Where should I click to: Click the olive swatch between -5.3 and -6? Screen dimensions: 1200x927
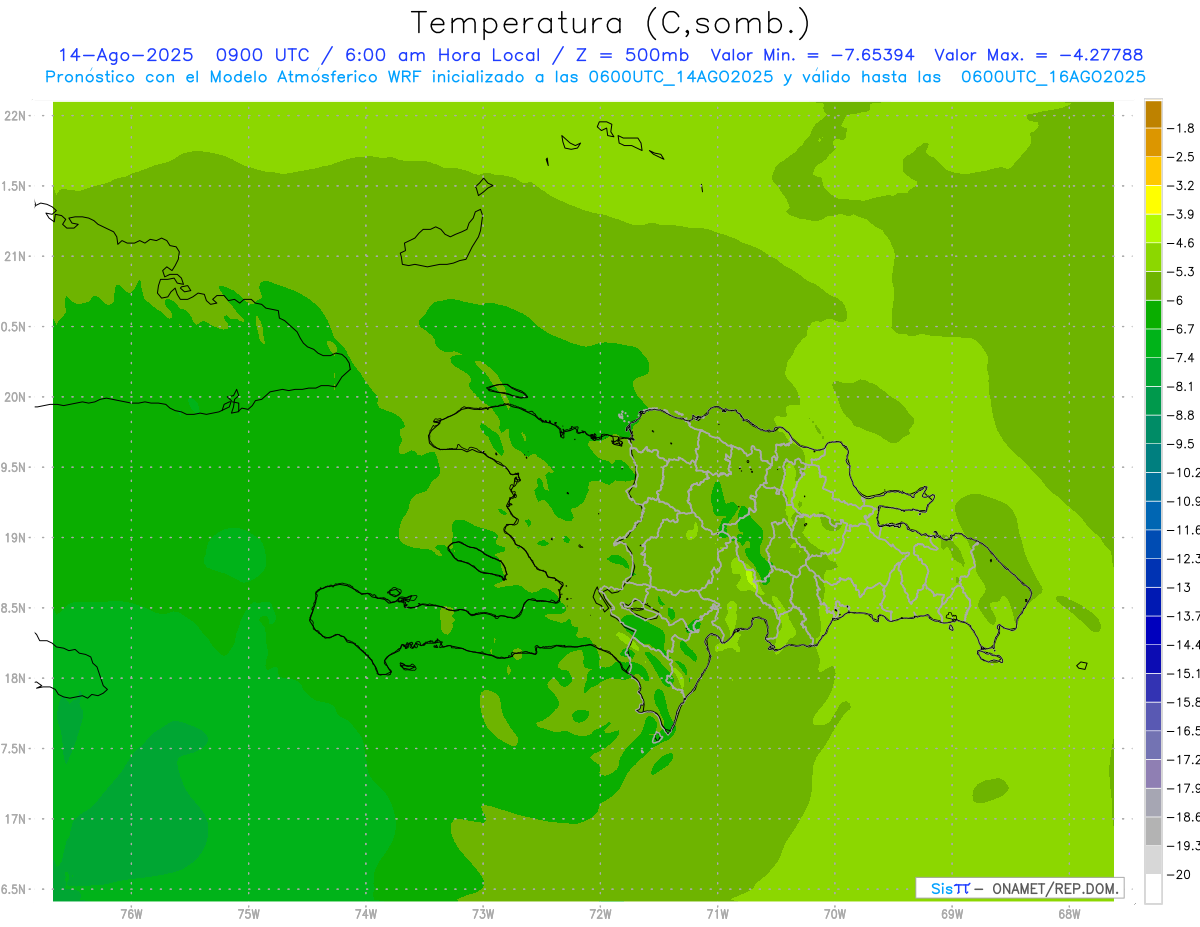(1153, 286)
